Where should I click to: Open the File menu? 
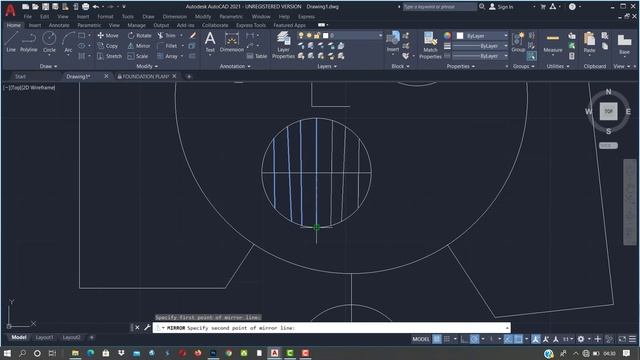pos(28,16)
